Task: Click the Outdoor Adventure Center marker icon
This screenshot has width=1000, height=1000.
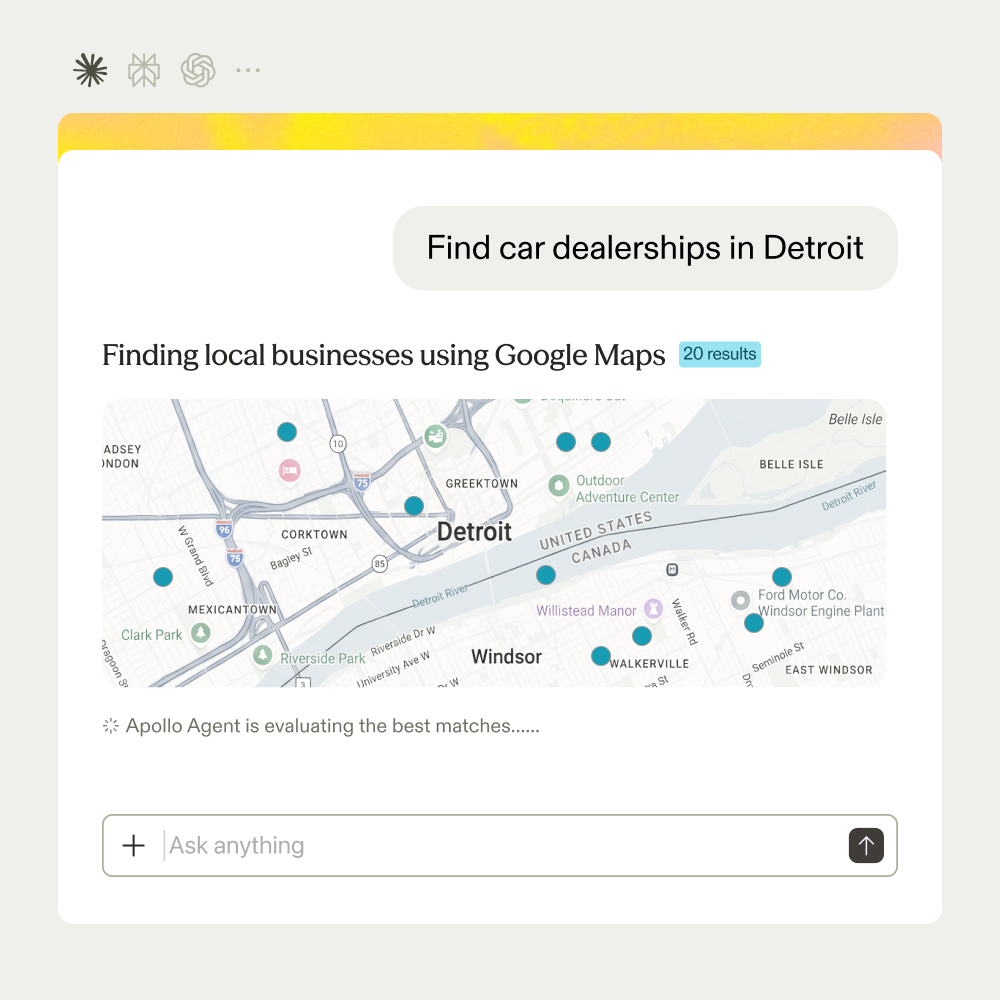Action: 559,486
